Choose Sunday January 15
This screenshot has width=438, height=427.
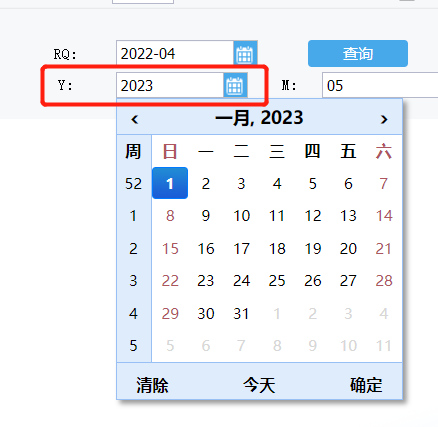tap(170, 249)
